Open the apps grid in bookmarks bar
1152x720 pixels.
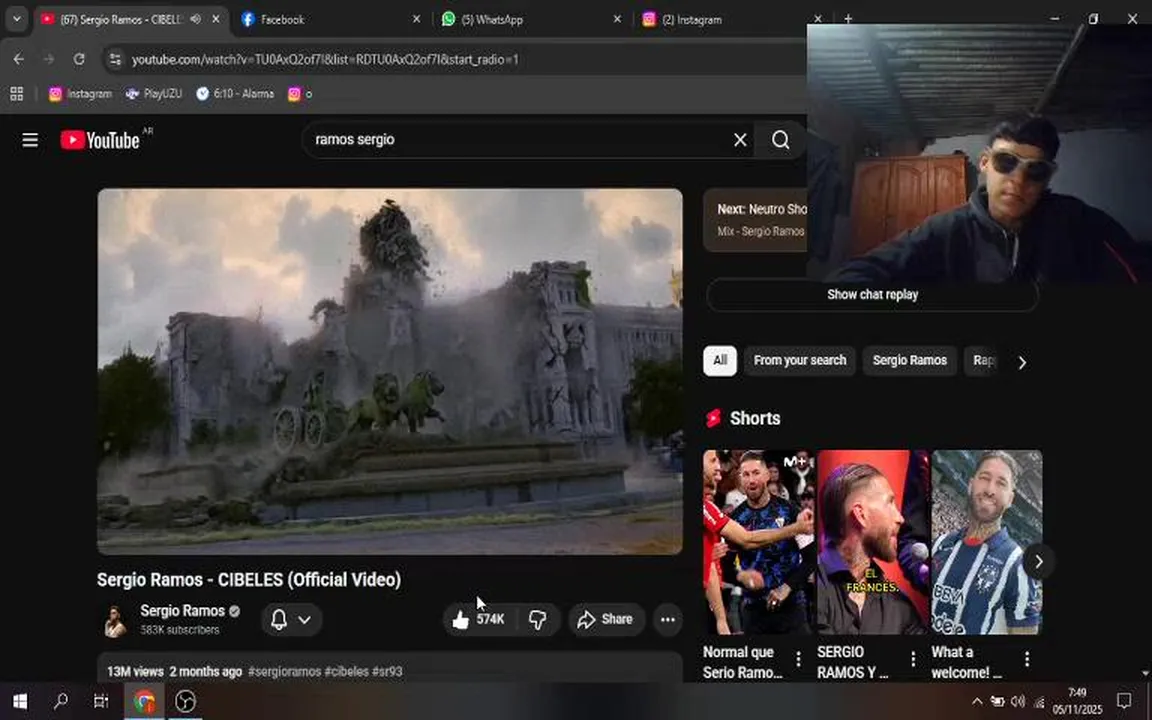(x=17, y=94)
